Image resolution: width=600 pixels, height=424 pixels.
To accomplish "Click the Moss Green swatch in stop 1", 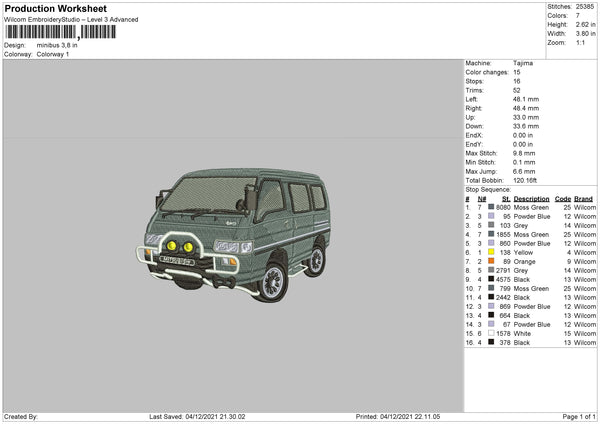I will (491, 207).
